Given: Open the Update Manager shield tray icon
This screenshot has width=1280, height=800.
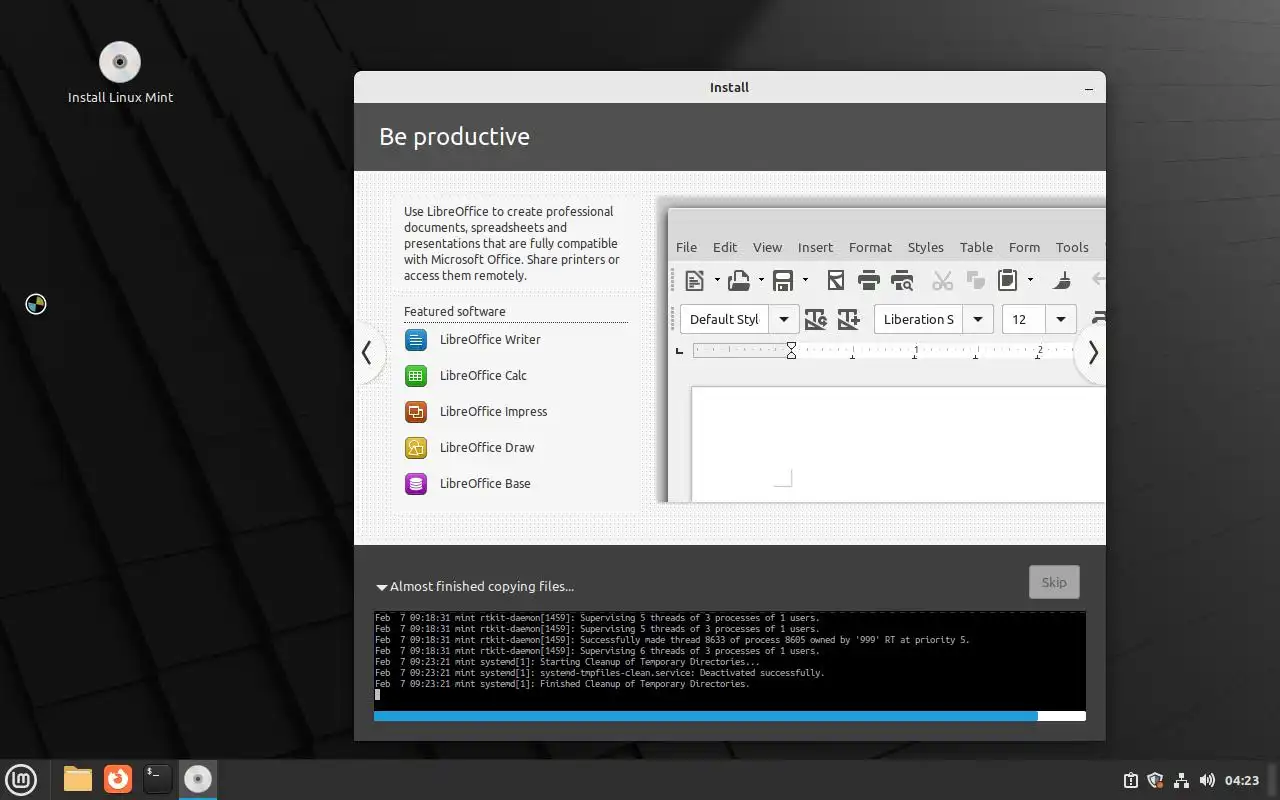Looking at the screenshot, I should coord(1156,780).
